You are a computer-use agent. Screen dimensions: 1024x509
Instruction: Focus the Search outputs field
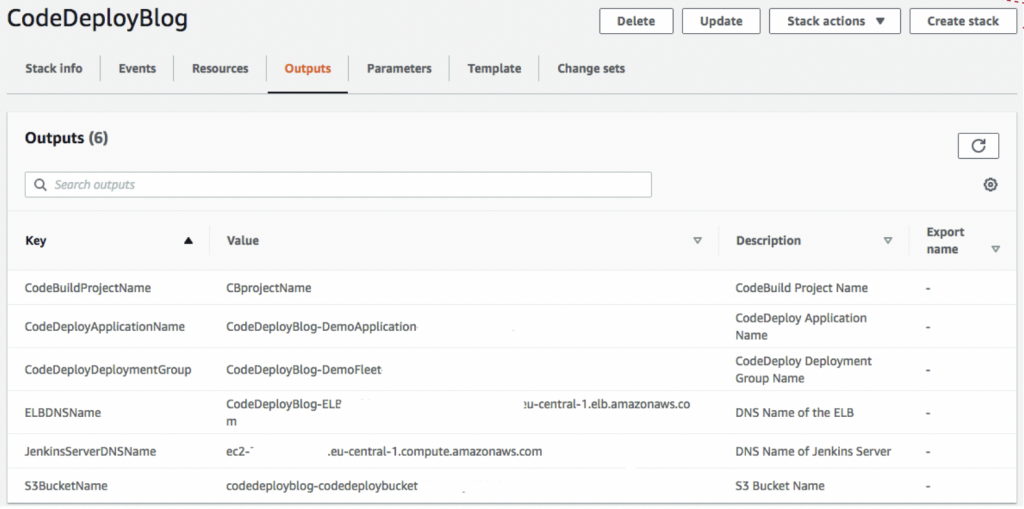pos(338,185)
